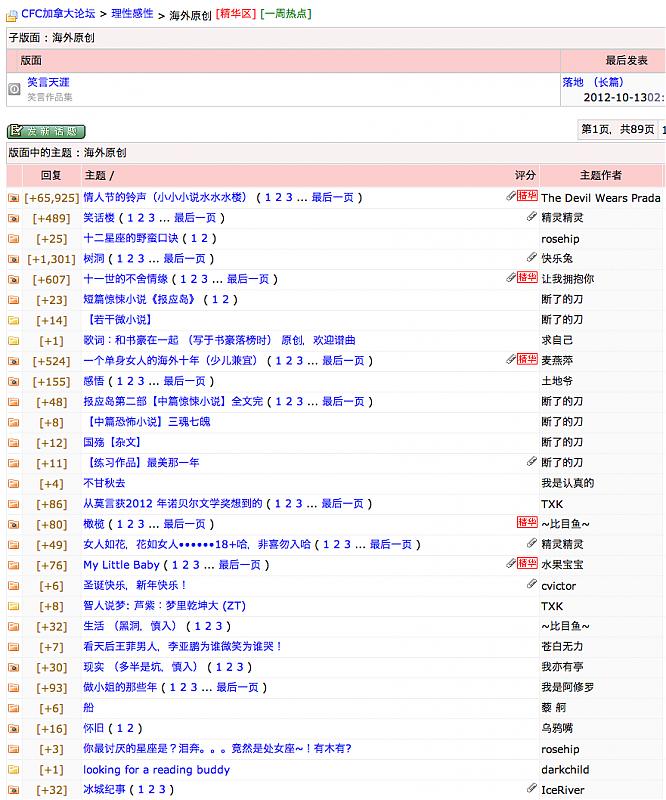The width and height of the screenshot is (666, 800).
Task: Click folder icon beside 树洞 thread
Action: point(14,259)
